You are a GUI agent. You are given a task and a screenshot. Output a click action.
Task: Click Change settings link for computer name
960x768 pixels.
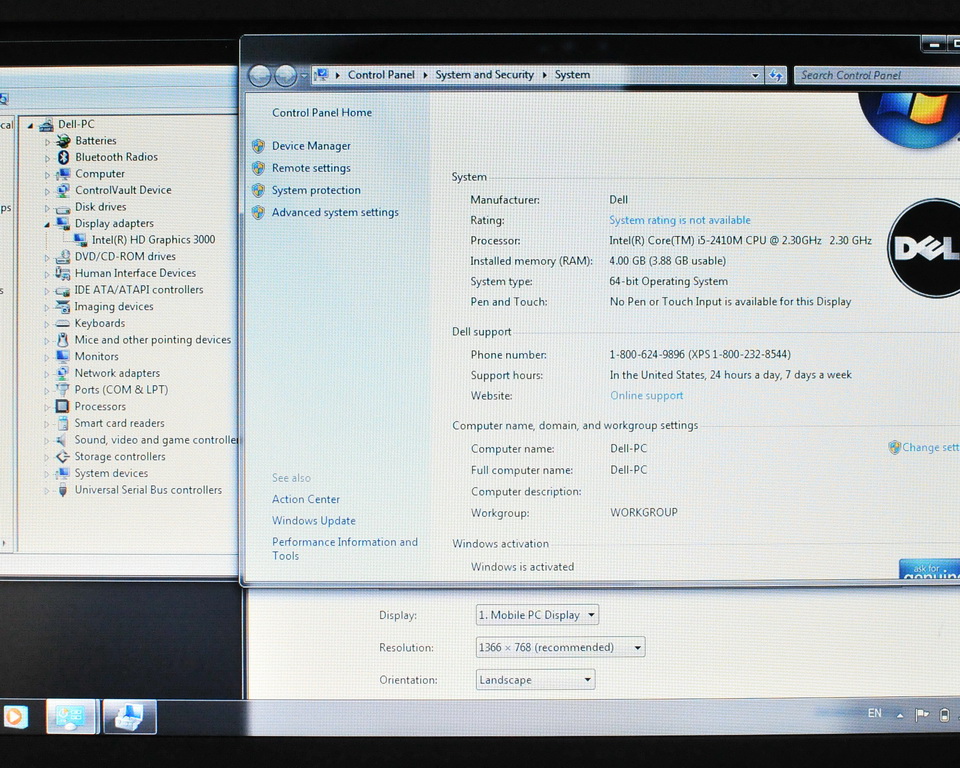pyautogui.click(x=930, y=448)
